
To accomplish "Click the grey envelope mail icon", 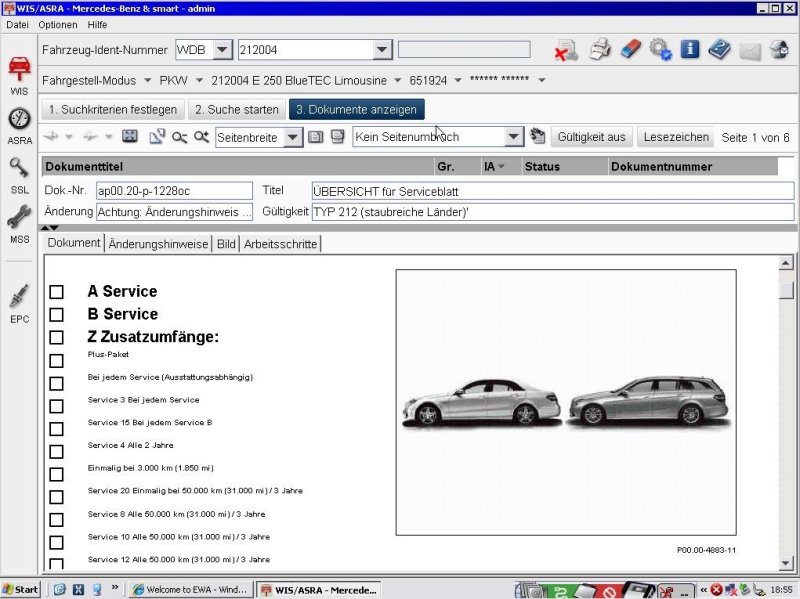I will [x=750, y=51].
